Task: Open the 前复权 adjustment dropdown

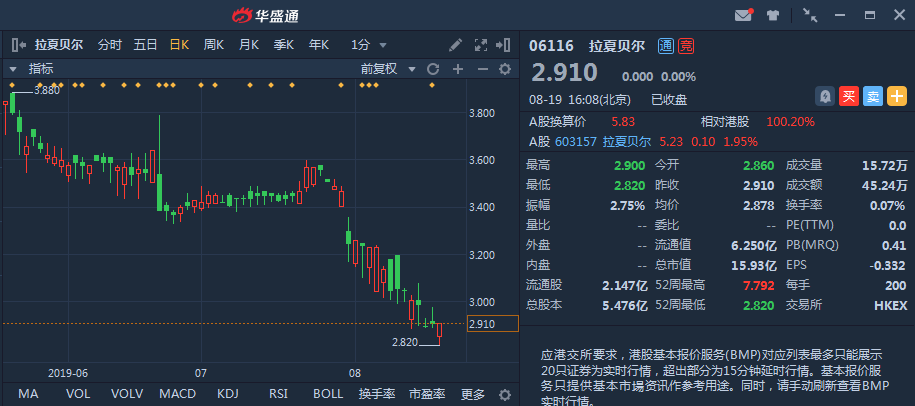Action: pyautogui.click(x=386, y=69)
